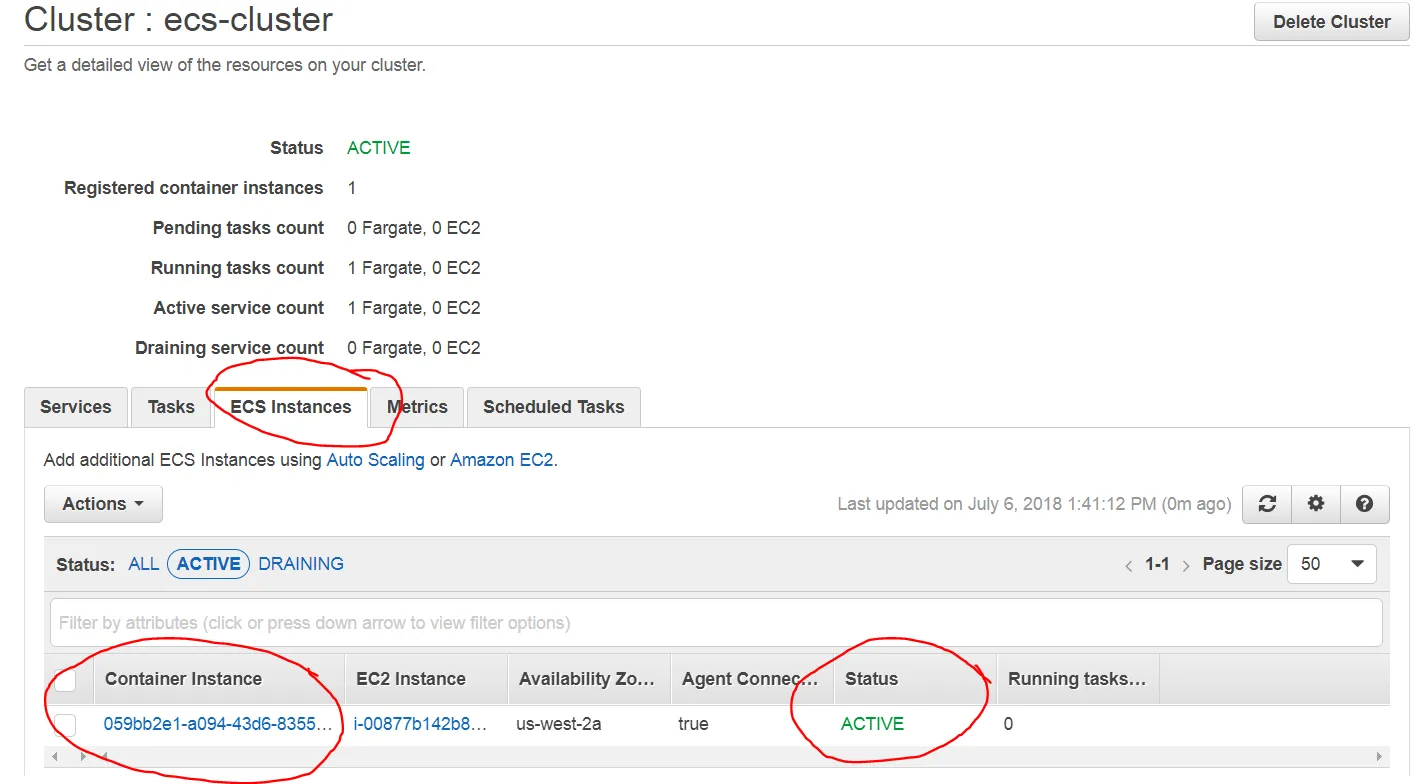Viewport: 1414px width, 784px height.
Task: Refresh the ECS instances list
Action: point(1267,504)
